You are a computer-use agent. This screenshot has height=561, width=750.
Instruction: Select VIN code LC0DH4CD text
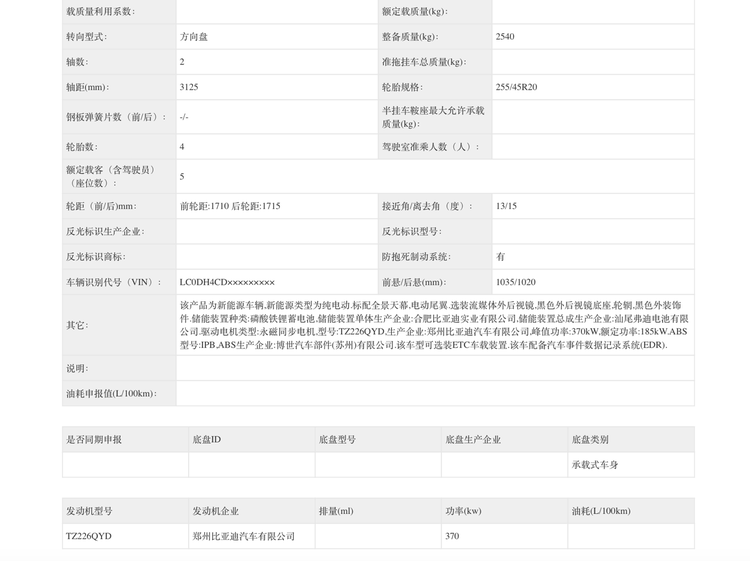[227, 282]
